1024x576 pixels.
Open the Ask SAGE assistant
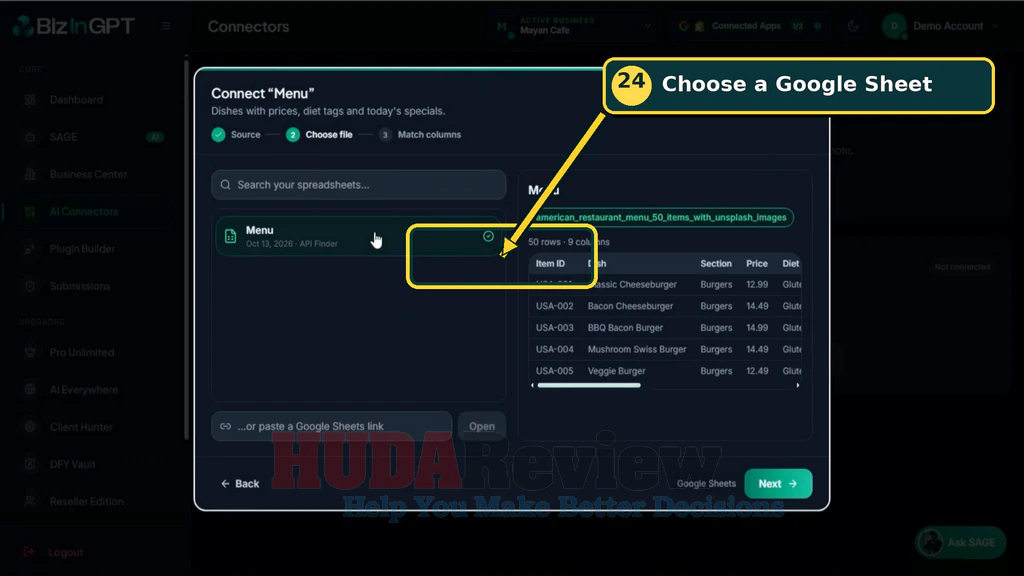coord(961,543)
